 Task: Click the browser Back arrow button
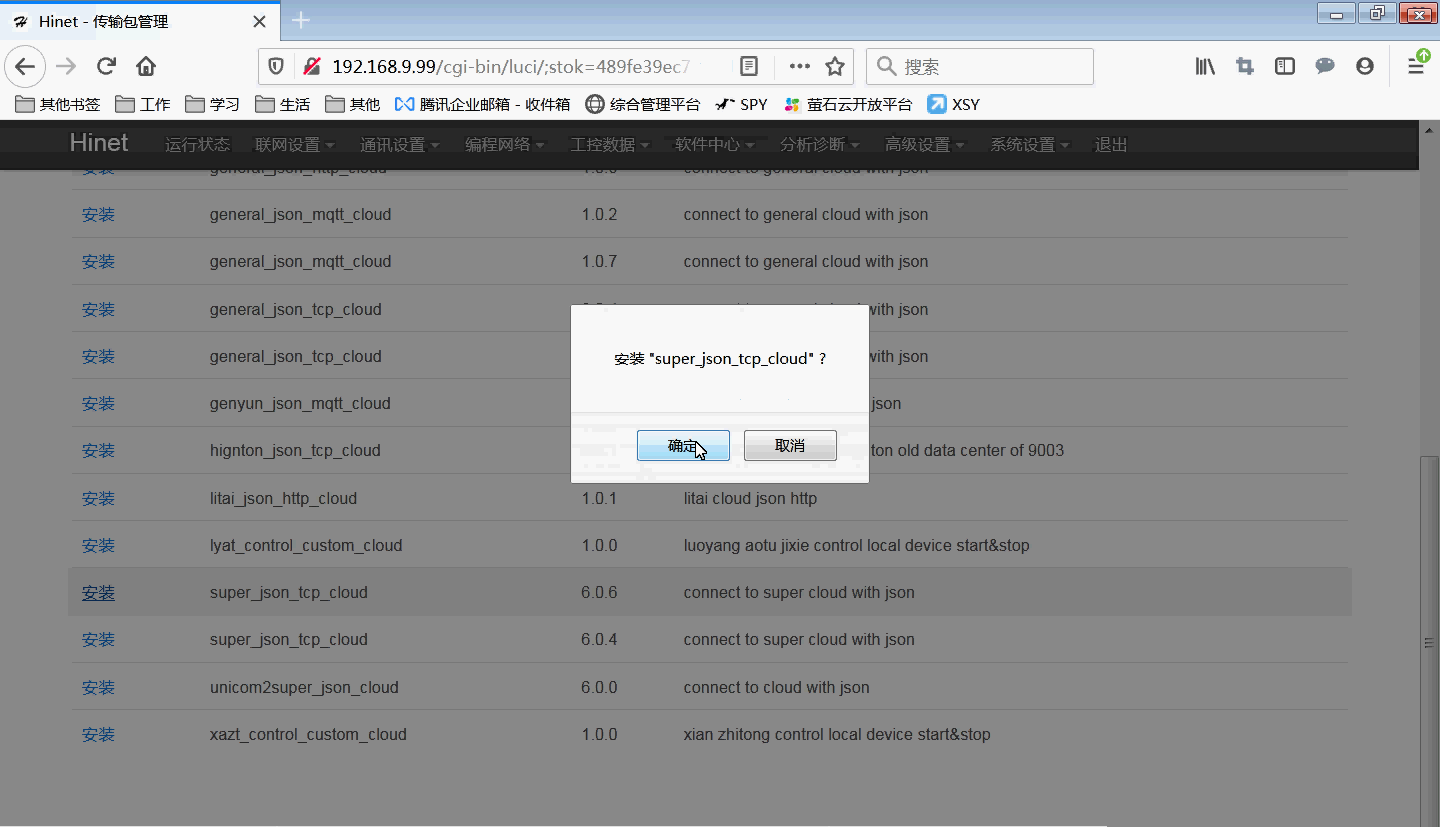[25, 67]
